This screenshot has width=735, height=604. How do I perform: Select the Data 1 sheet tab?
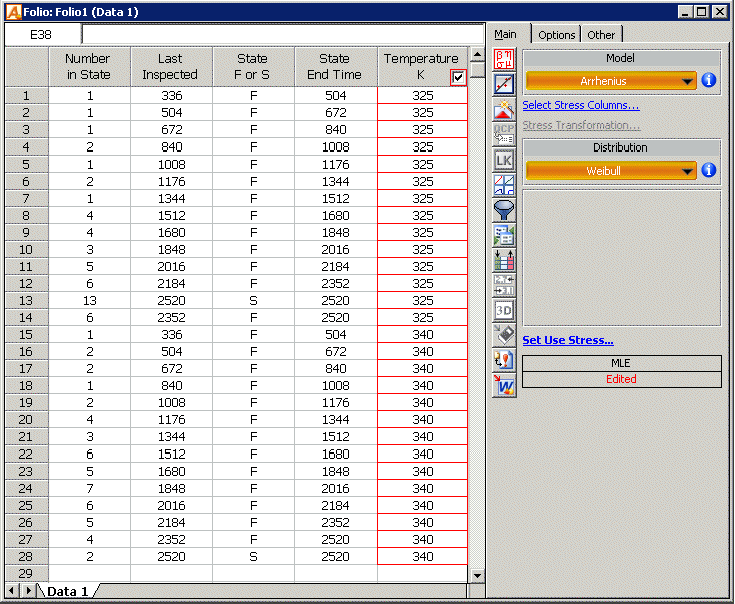[x=66, y=591]
